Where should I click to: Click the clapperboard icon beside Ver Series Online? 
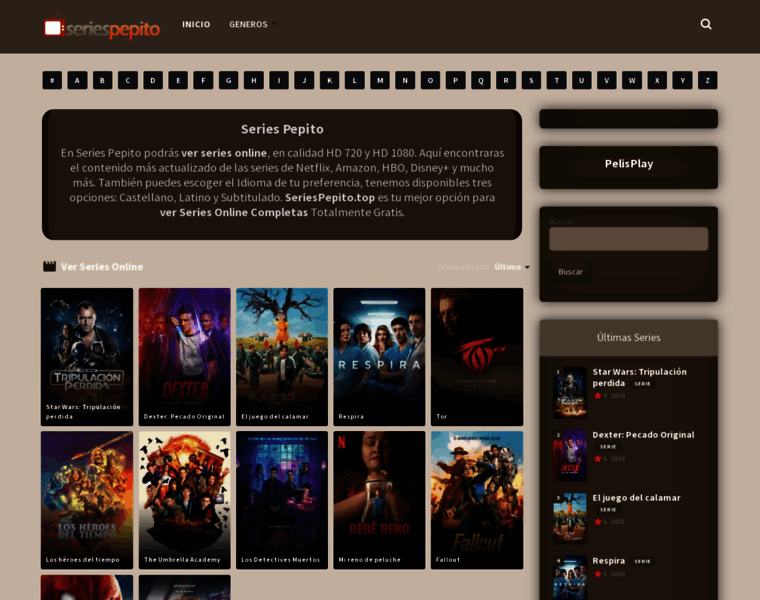(49, 267)
